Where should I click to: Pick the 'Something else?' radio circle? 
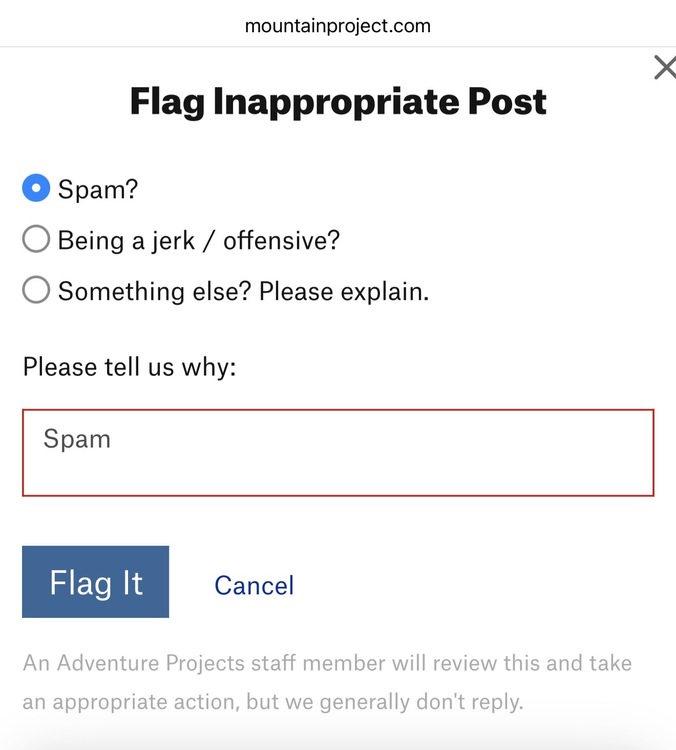pyautogui.click(x=36, y=291)
